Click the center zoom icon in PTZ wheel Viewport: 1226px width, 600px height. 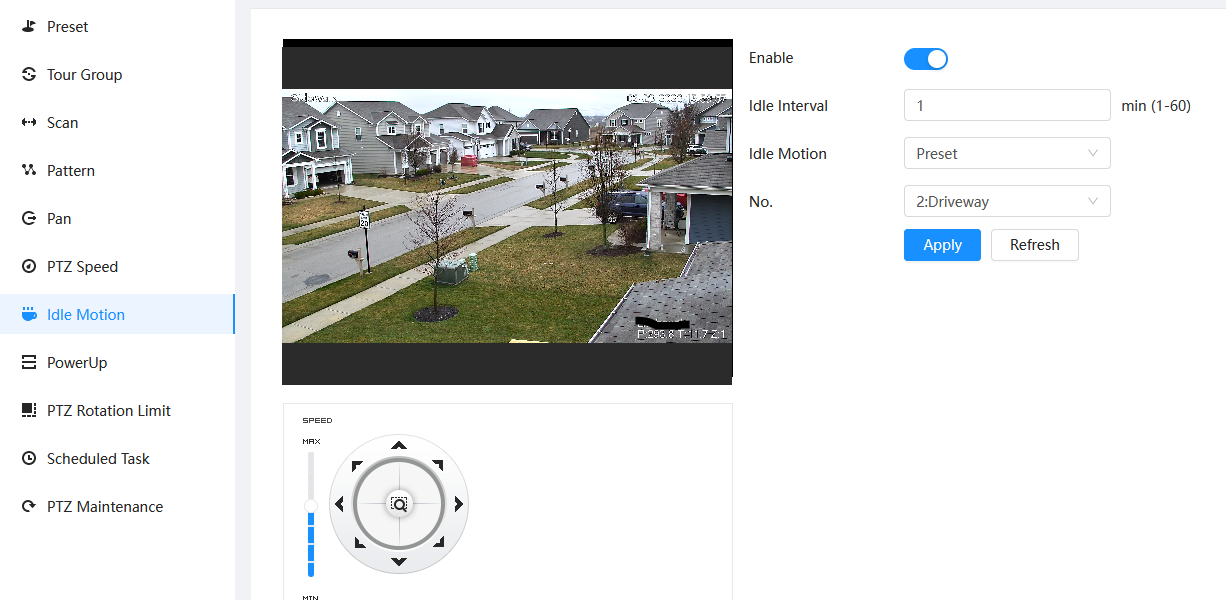pyautogui.click(x=399, y=505)
